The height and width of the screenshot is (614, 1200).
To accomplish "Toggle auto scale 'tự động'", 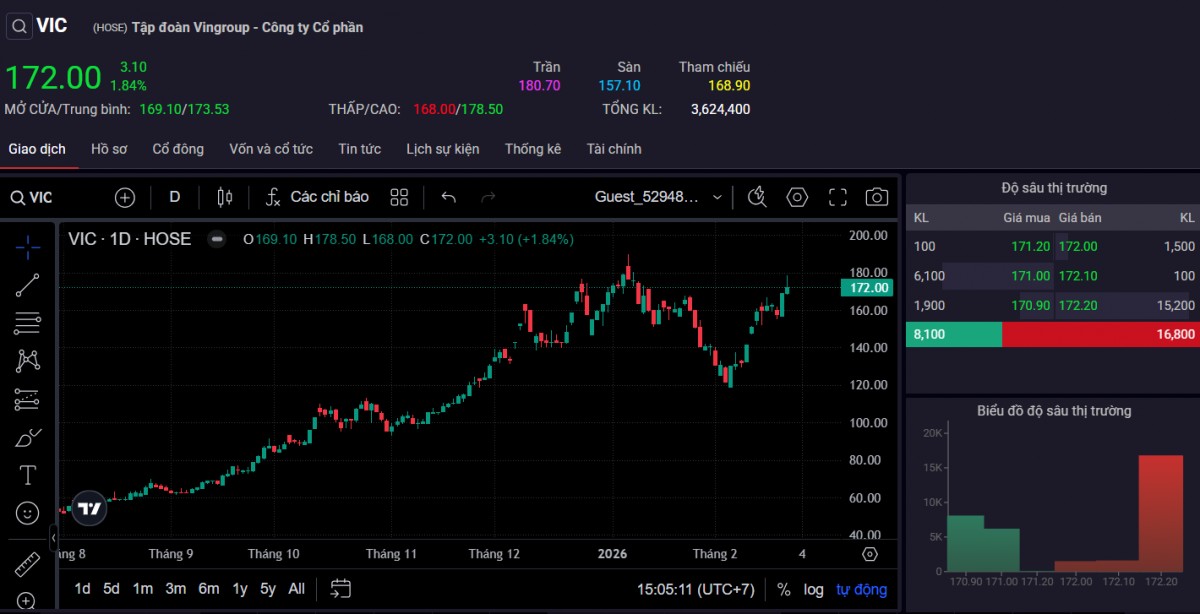I will [x=861, y=589].
